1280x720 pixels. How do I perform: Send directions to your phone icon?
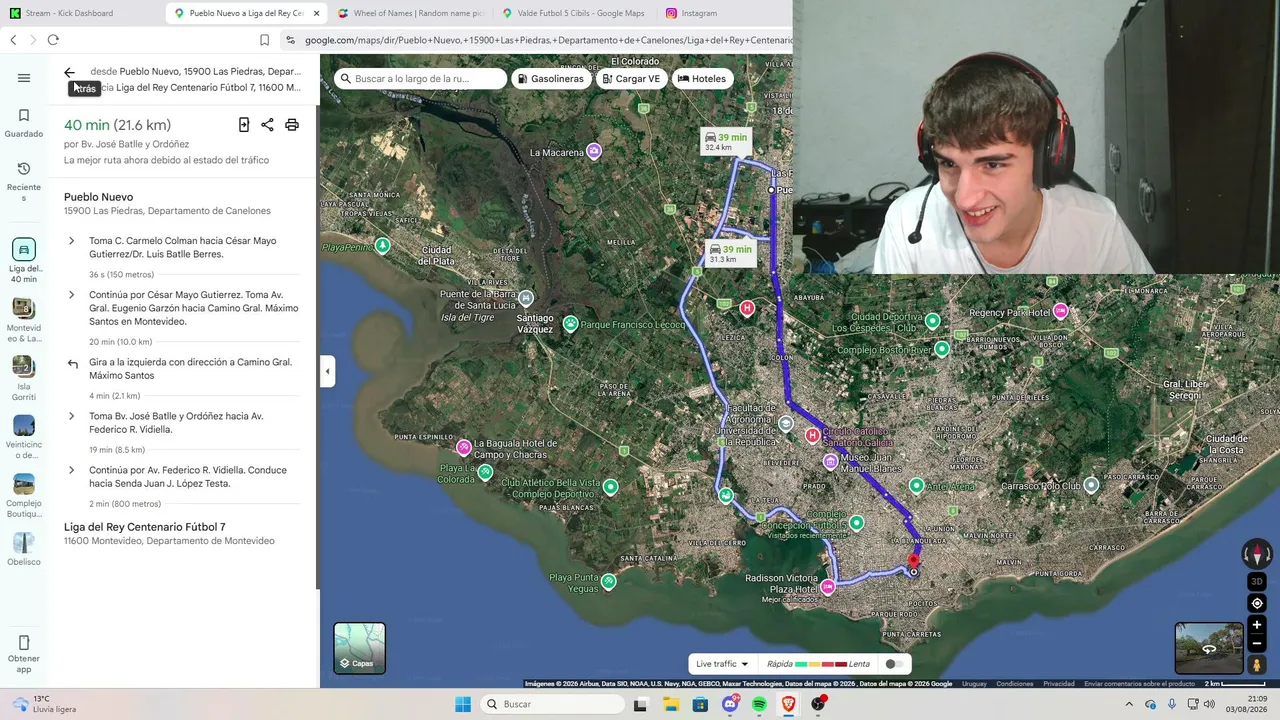(244, 125)
